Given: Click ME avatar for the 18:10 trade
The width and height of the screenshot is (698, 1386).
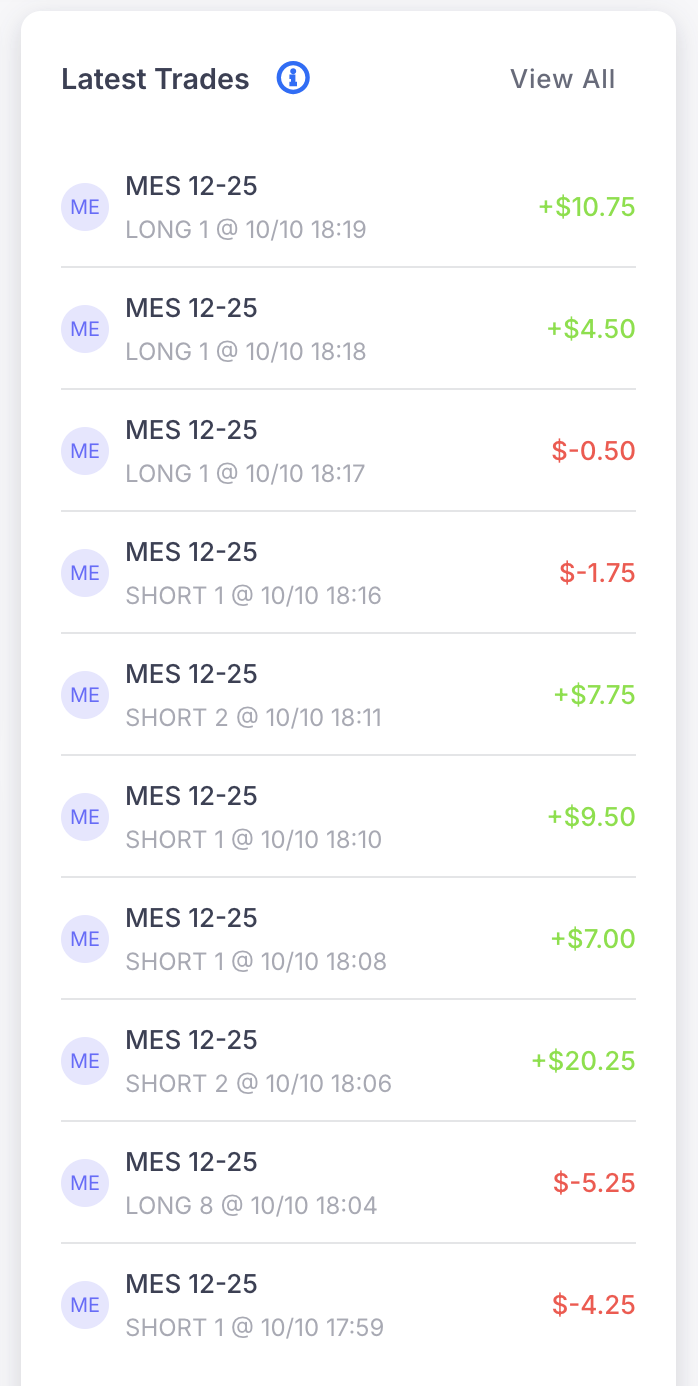Looking at the screenshot, I should [x=85, y=817].
